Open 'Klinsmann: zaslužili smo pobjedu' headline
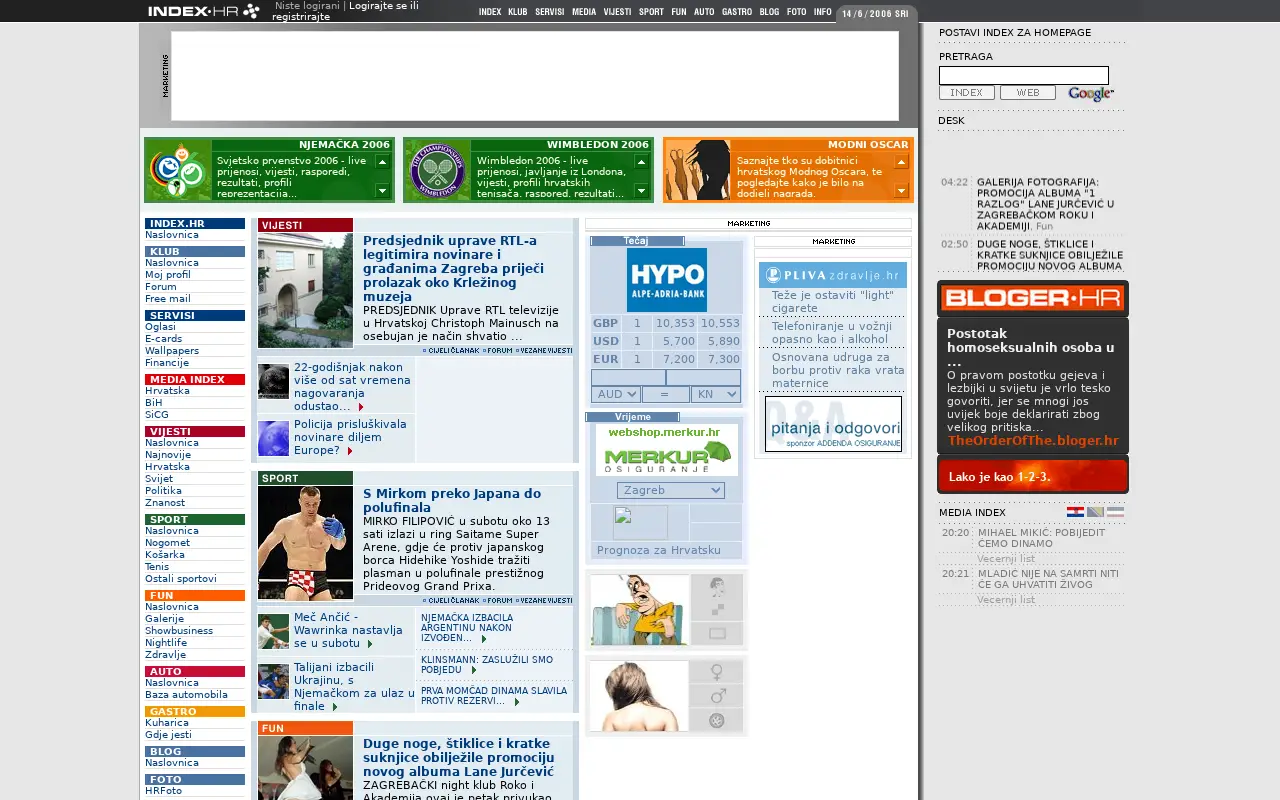Viewport: 1280px width, 800px height. pos(487,665)
